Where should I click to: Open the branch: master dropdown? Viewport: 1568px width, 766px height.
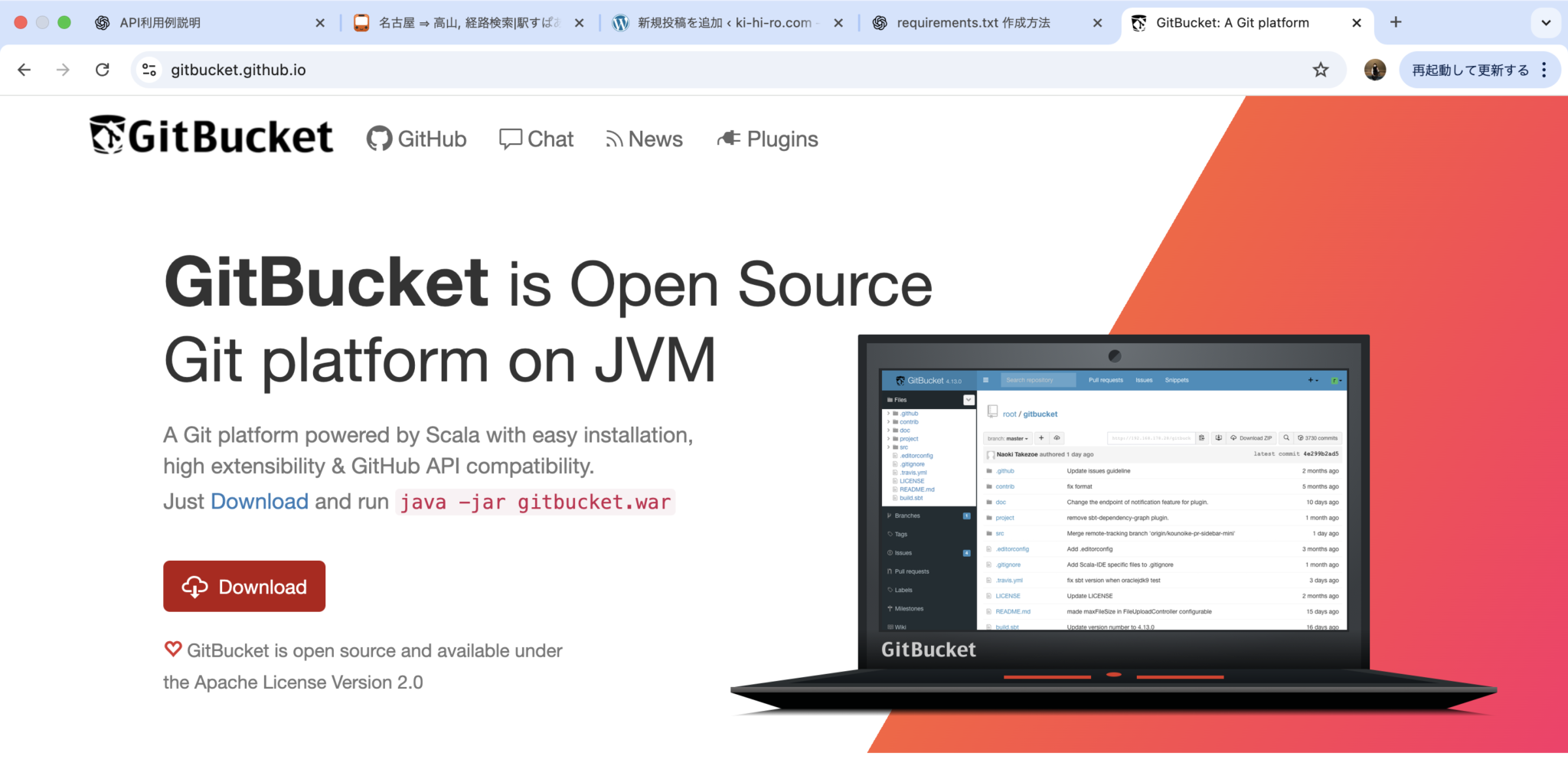pyautogui.click(x=1008, y=438)
